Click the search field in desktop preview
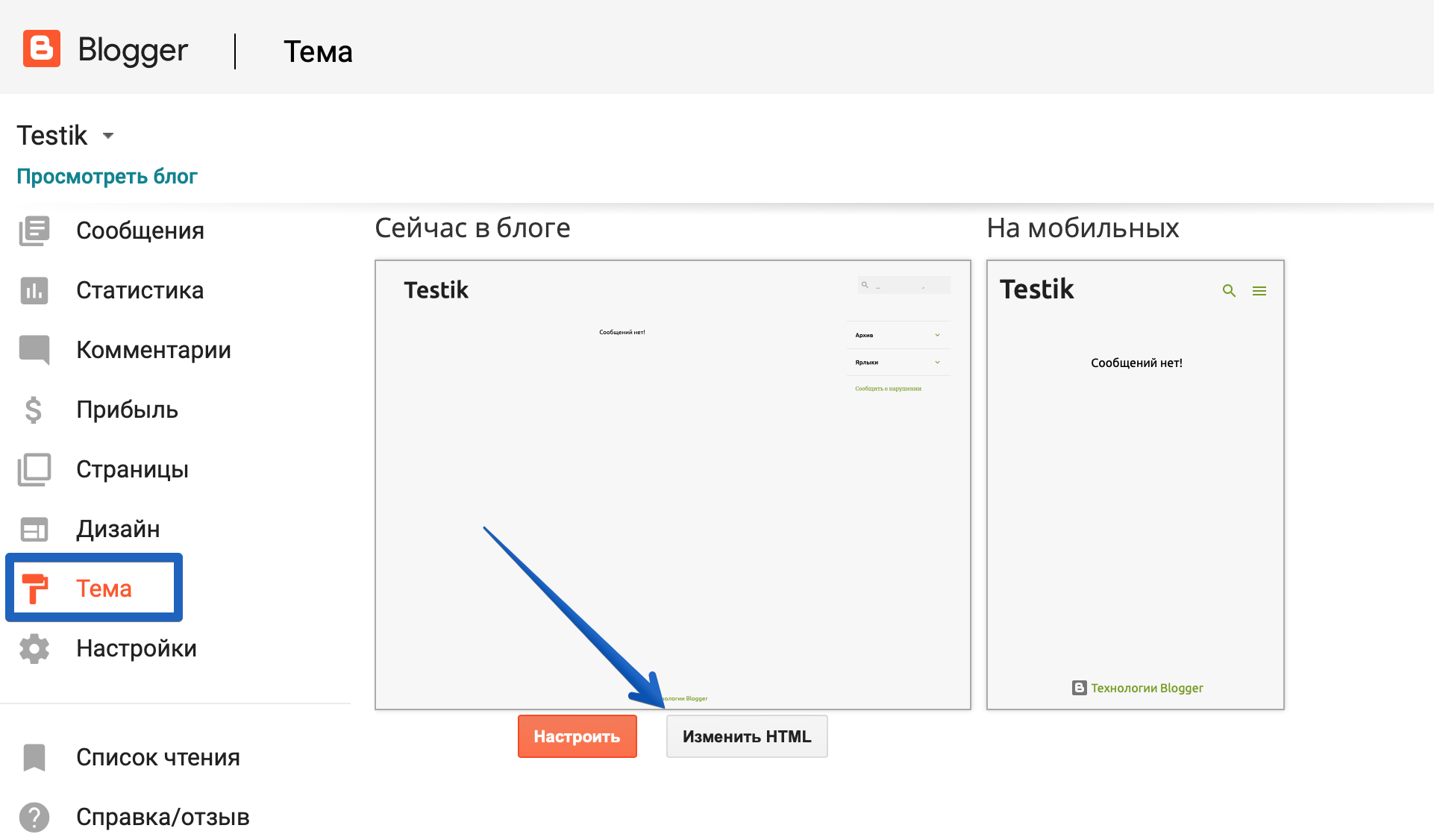Viewport: 1434px width, 840px height. point(904,285)
